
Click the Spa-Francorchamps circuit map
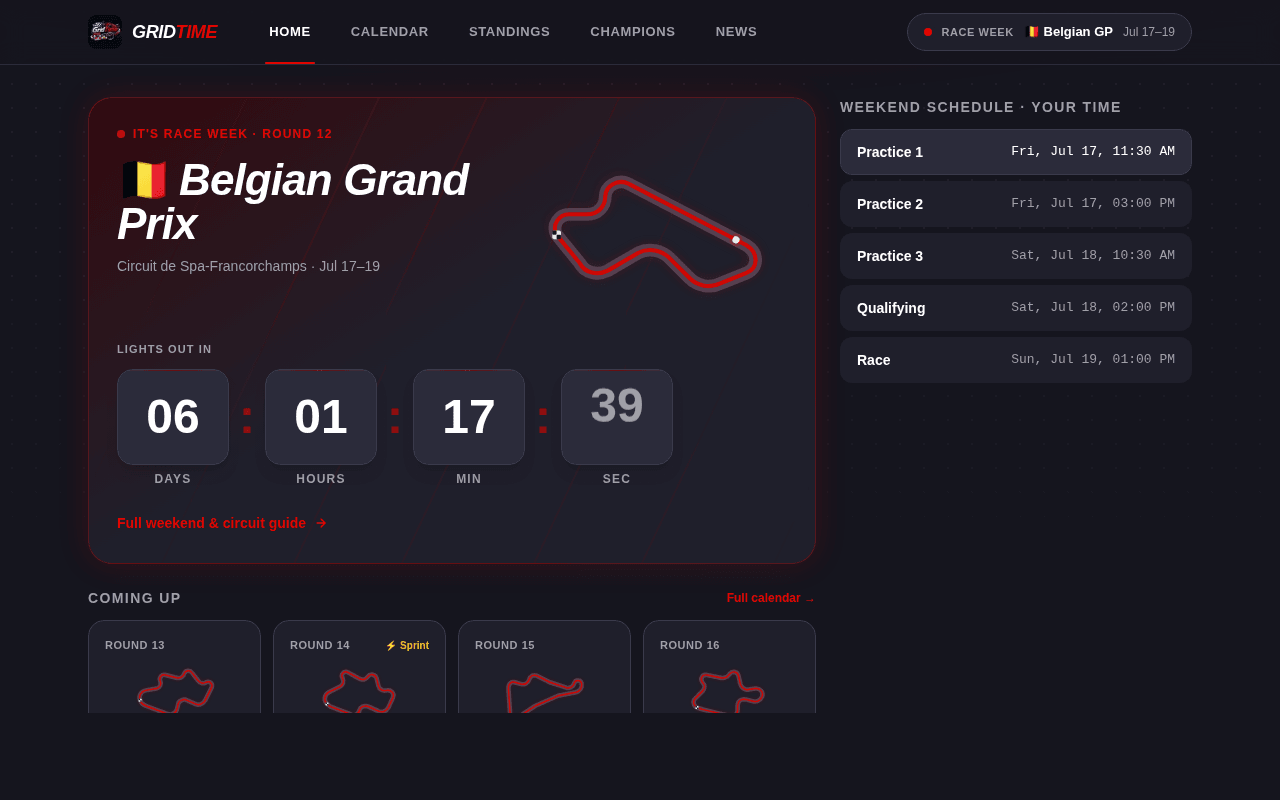(x=655, y=234)
